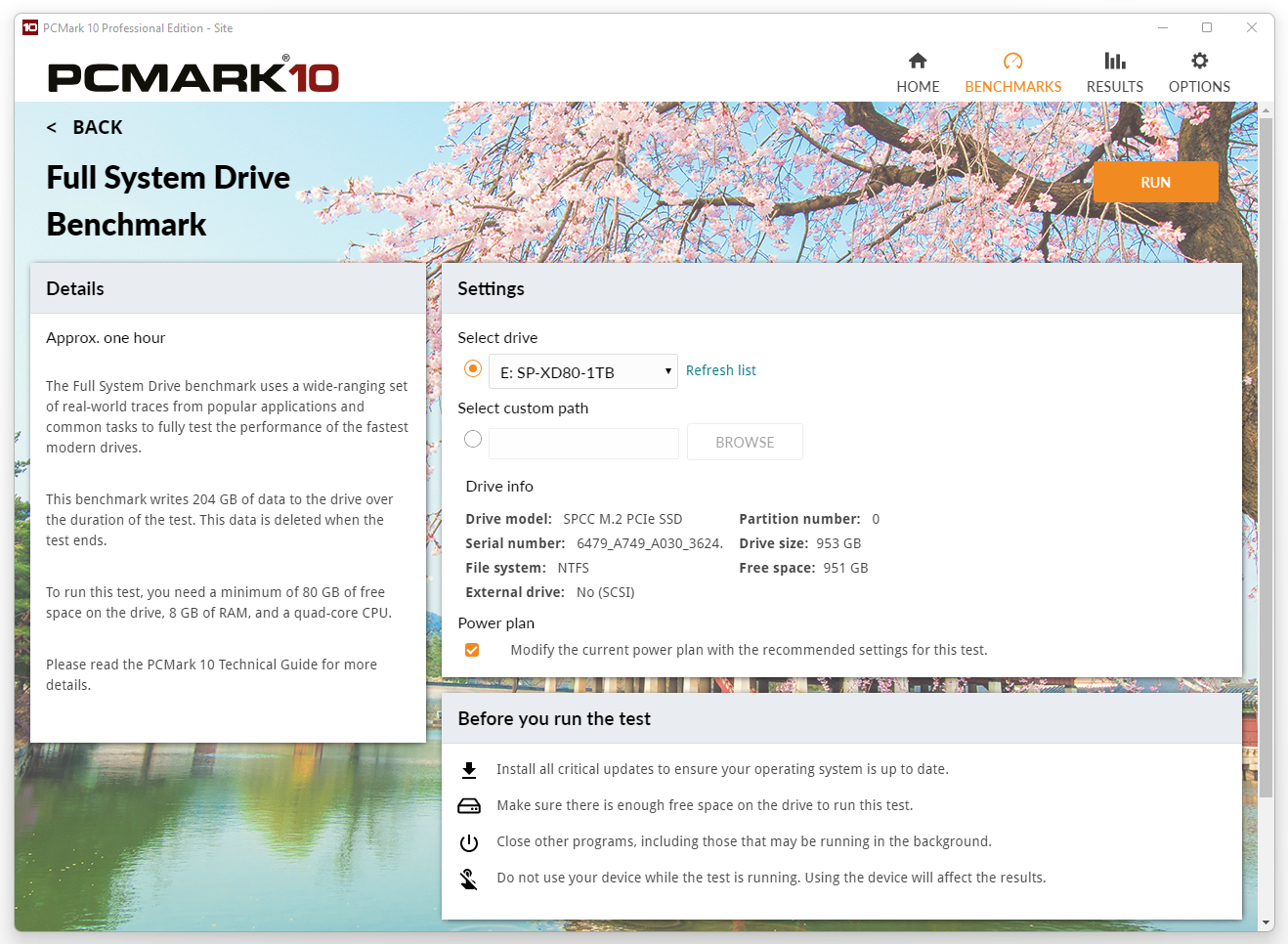The width and height of the screenshot is (1288, 944).
Task: Click the drive free space icon
Action: pos(469,806)
